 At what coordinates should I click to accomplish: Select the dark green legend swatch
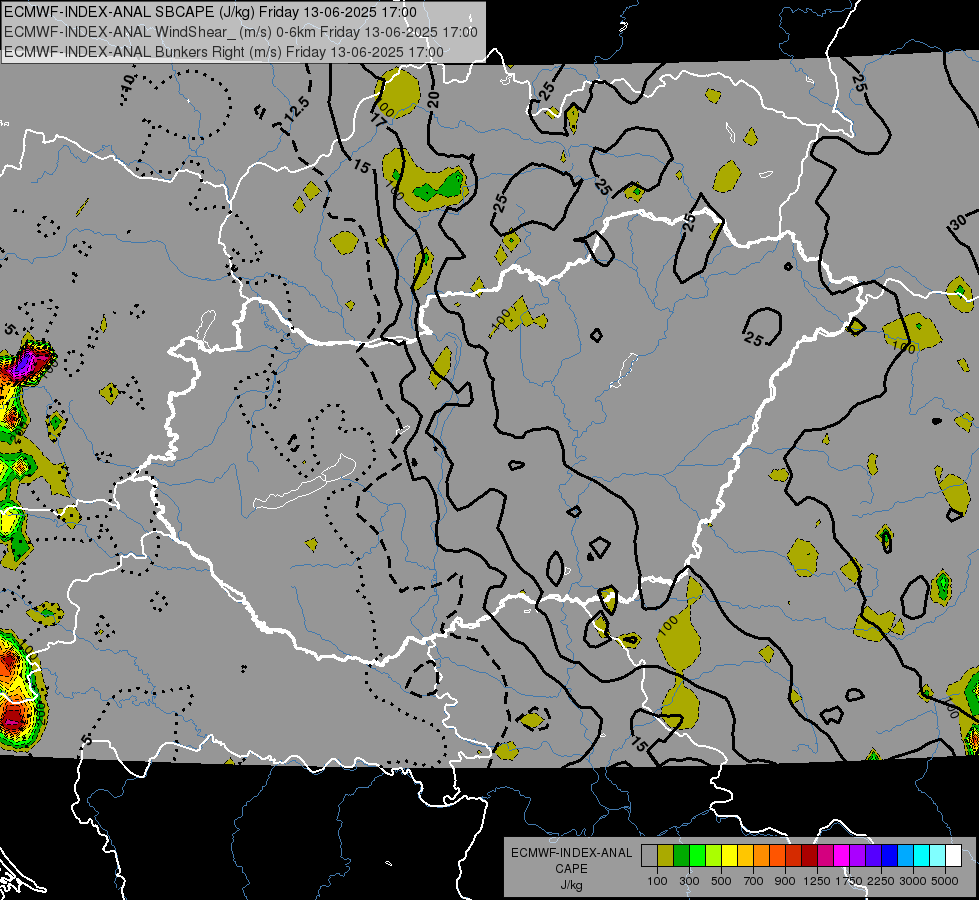681,855
